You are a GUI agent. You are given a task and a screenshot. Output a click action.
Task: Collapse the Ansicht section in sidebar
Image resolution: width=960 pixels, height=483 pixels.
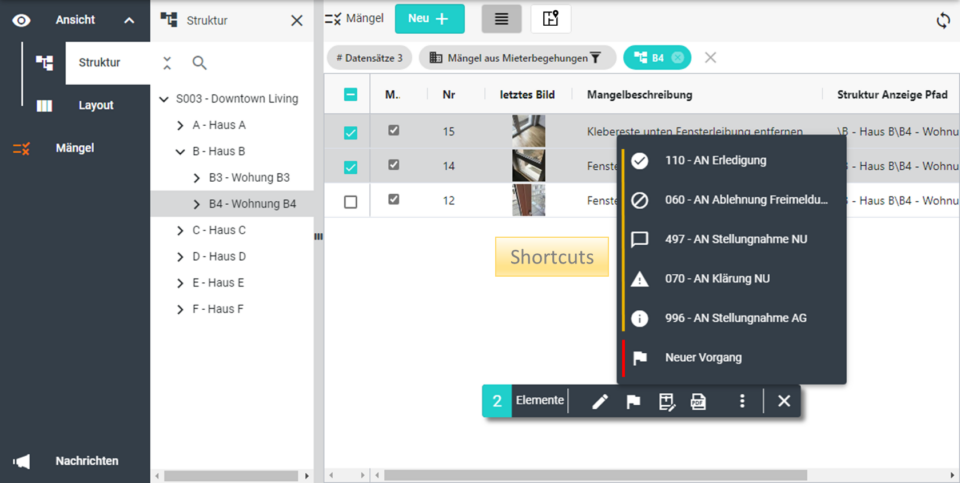[x=128, y=20]
